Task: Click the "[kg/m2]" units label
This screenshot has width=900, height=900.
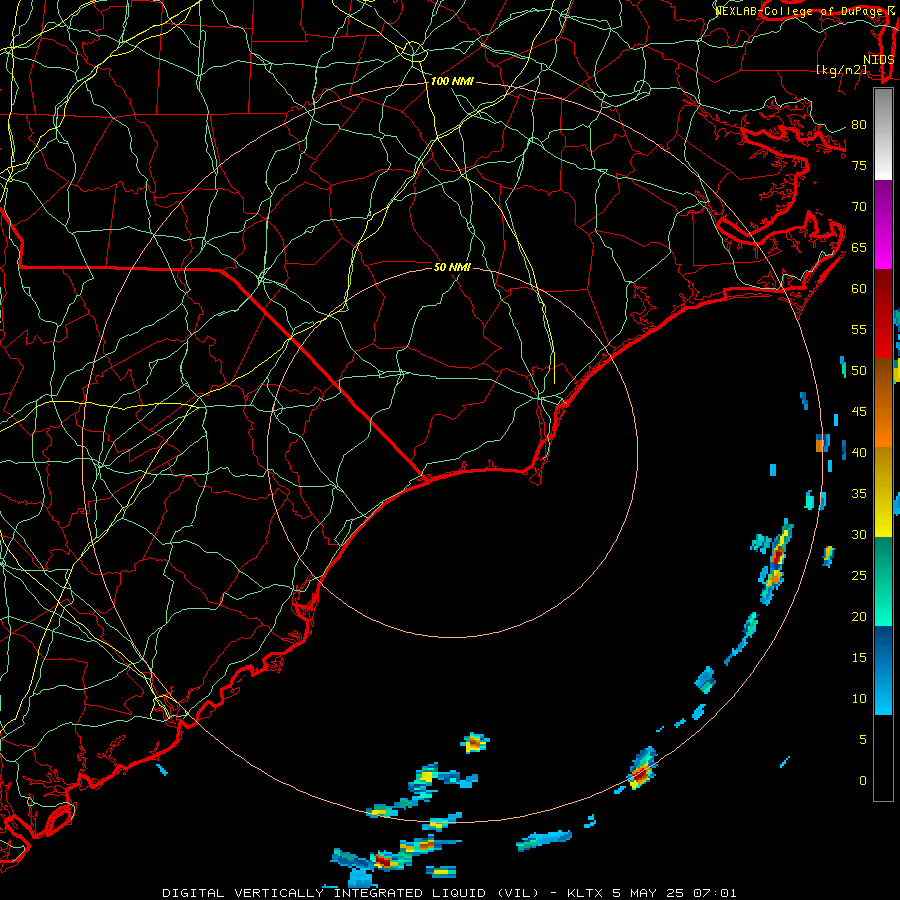Action: (x=842, y=70)
